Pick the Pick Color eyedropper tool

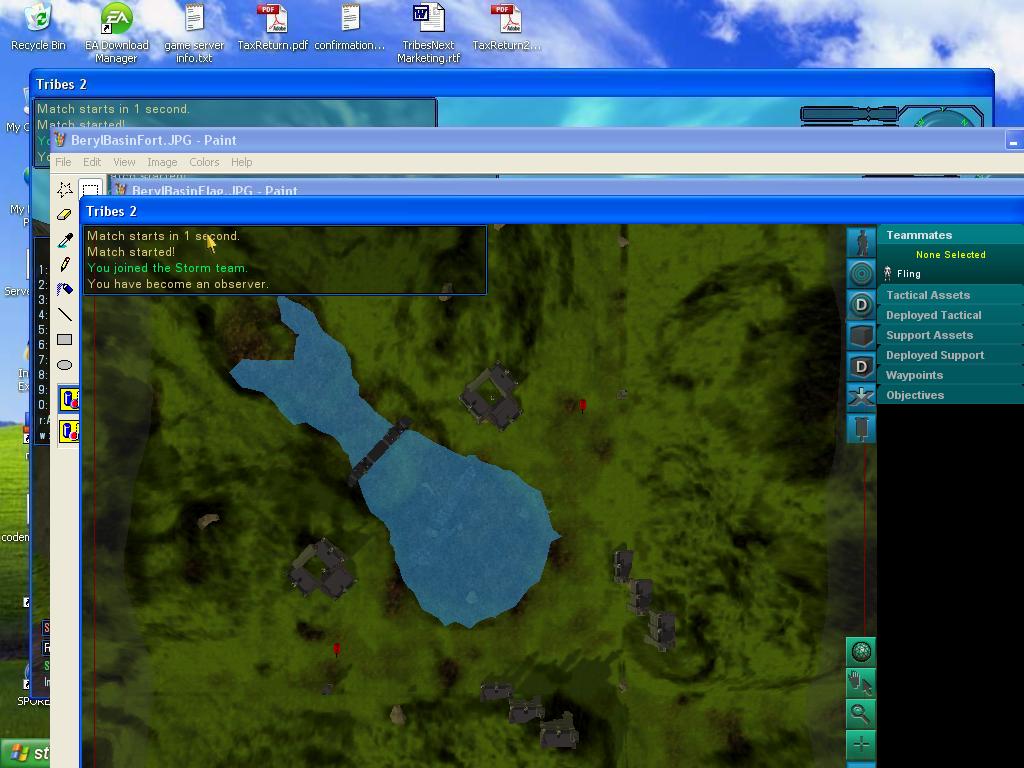pyautogui.click(x=65, y=240)
